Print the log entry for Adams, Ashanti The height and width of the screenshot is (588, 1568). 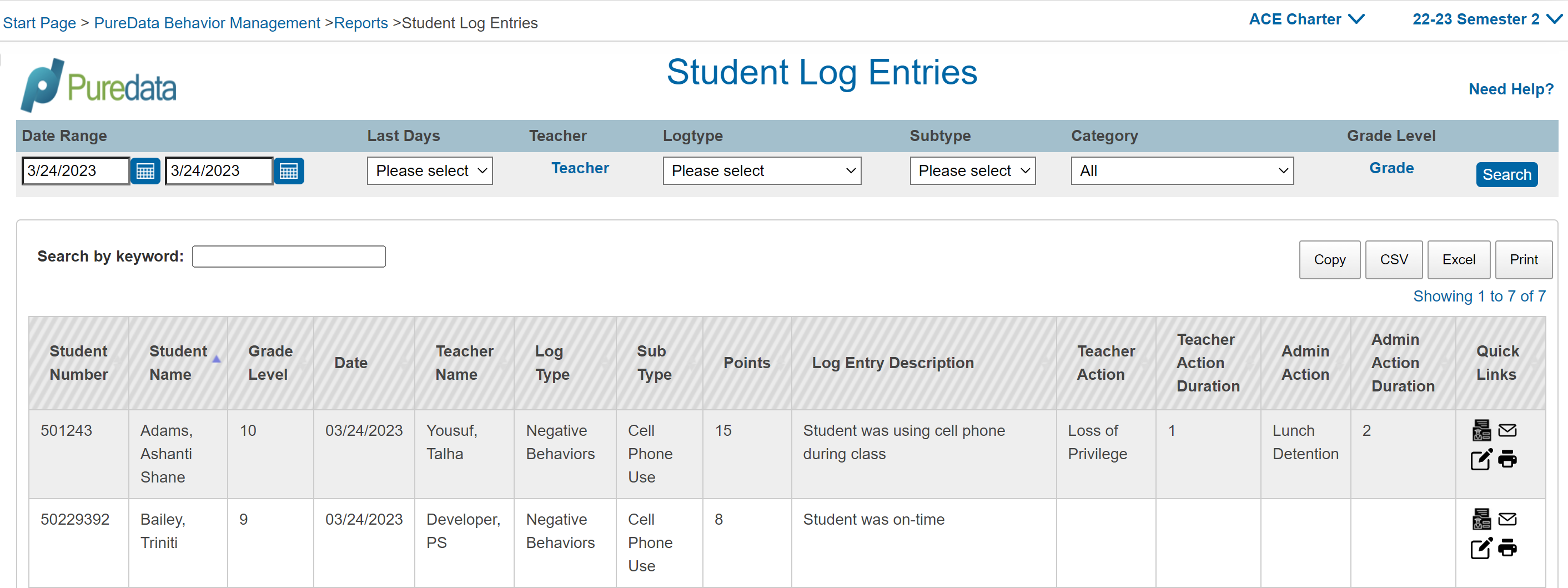1507,459
